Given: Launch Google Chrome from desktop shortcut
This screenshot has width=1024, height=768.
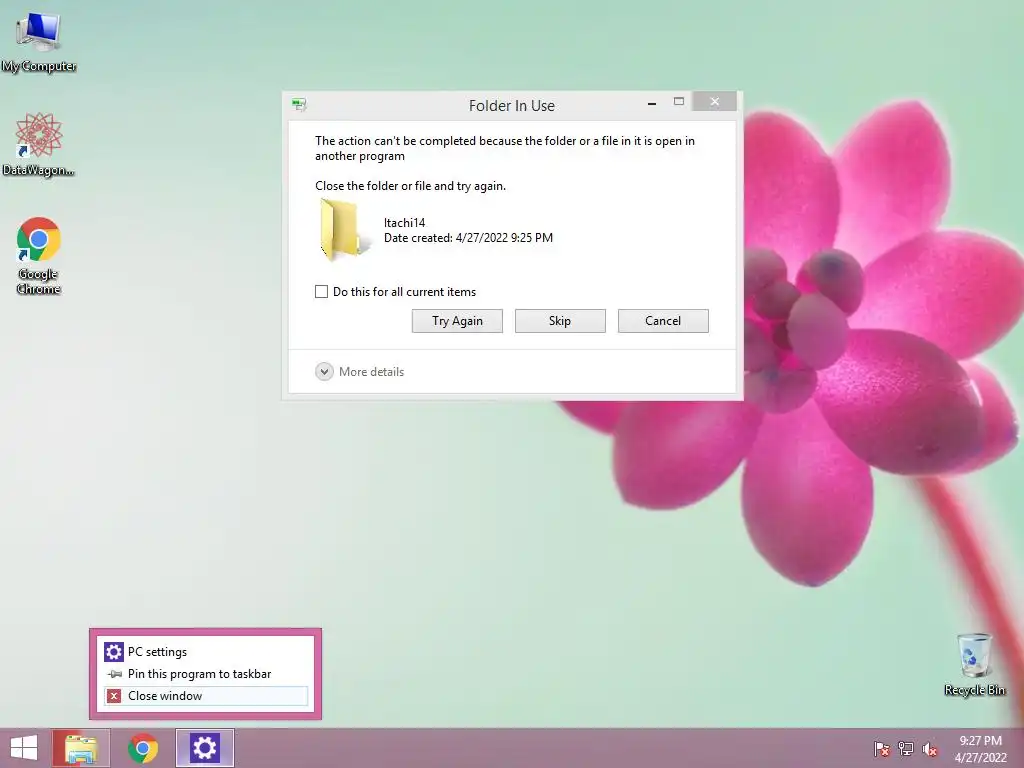Looking at the screenshot, I should tap(39, 256).
